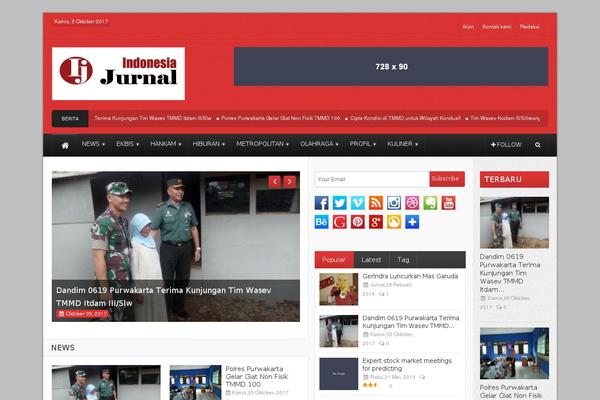Open the Instagram social icon

tap(394, 203)
